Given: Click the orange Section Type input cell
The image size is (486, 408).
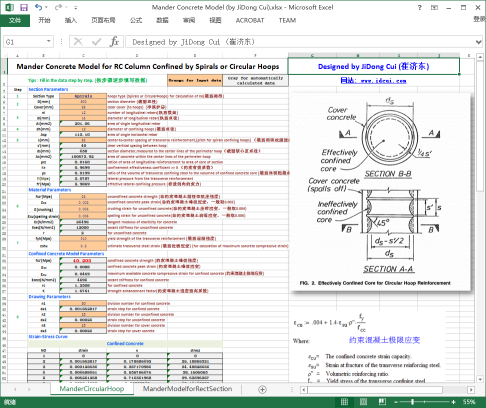Looking at the screenshot, I should pos(83,96).
